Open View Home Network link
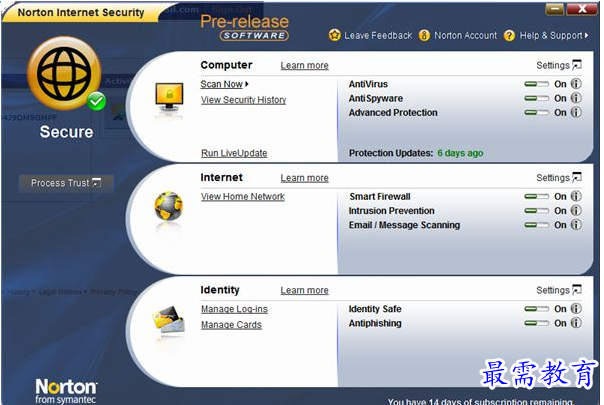The height and width of the screenshot is (405, 604). point(243,197)
